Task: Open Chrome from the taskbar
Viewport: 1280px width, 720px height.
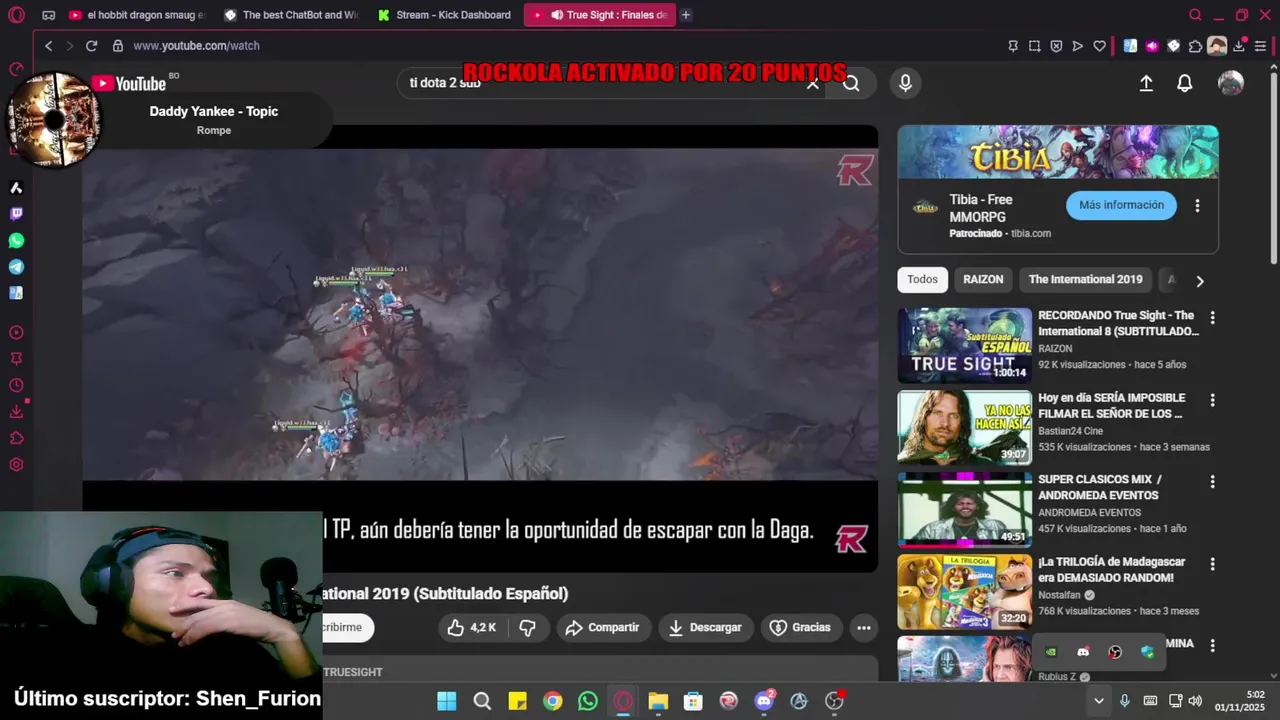Action: (552, 701)
